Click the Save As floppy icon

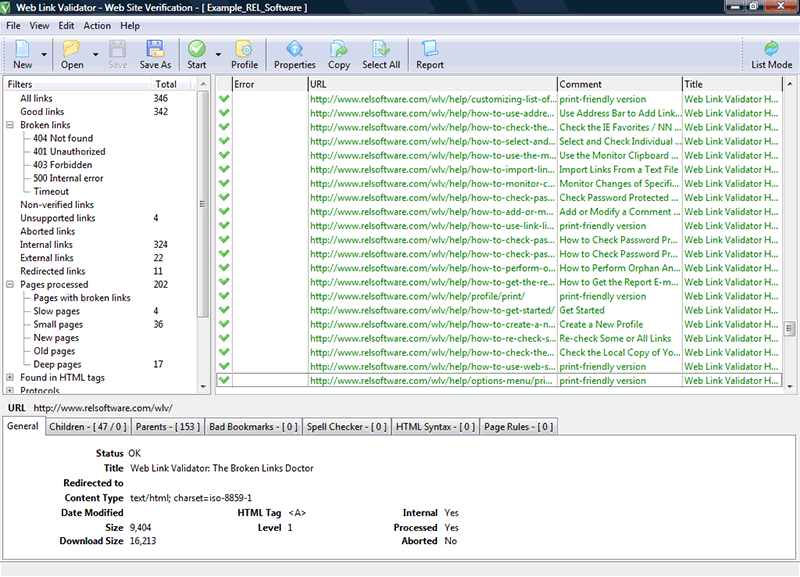click(x=155, y=48)
